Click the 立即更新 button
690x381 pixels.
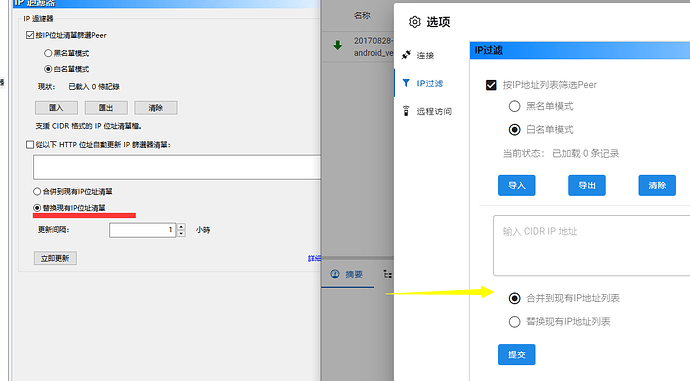[x=55, y=258]
